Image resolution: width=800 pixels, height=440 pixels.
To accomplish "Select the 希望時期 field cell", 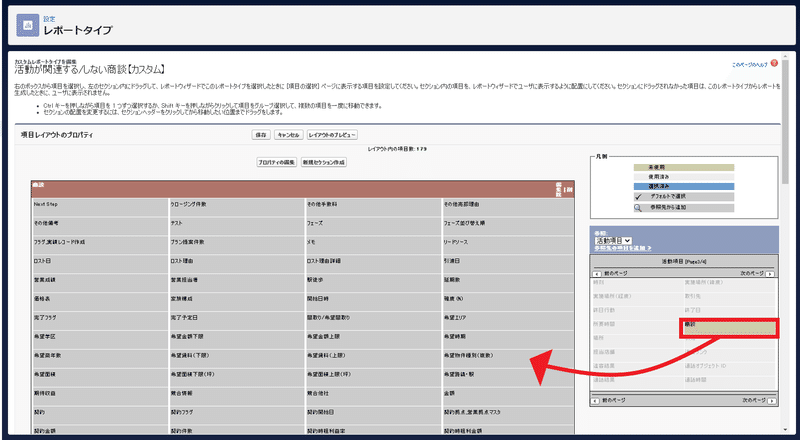I will 508,339.
